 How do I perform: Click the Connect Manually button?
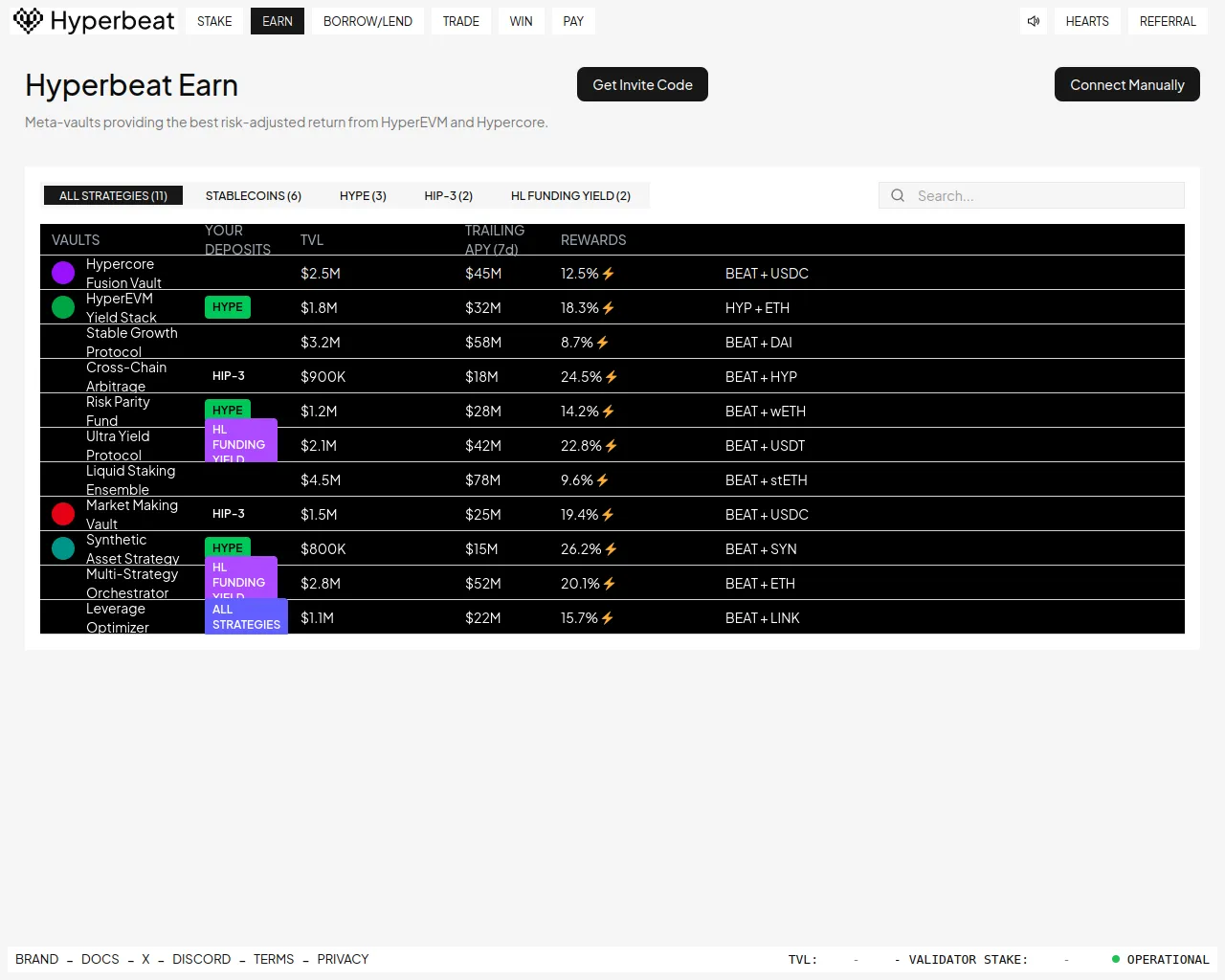click(x=1126, y=84)
